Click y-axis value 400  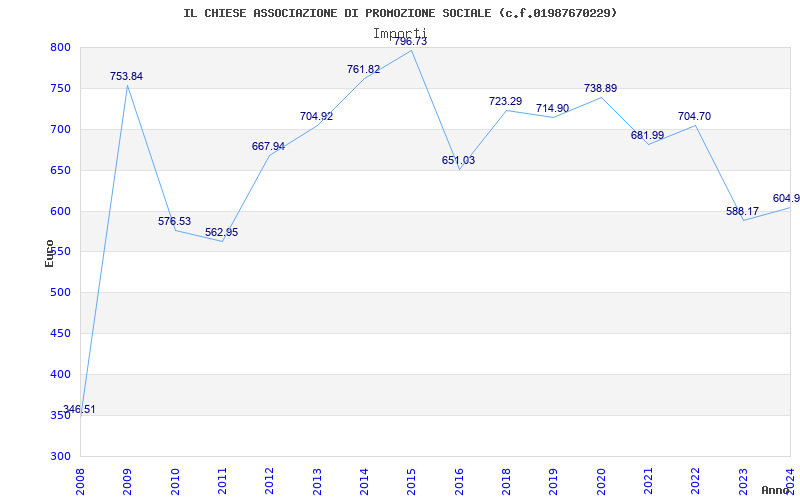point(60,374)
